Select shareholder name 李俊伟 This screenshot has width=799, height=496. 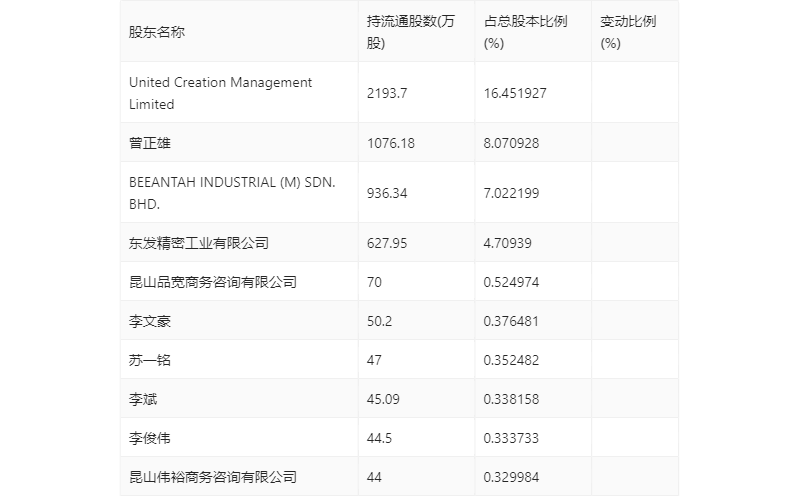click(x=149, y=438)
